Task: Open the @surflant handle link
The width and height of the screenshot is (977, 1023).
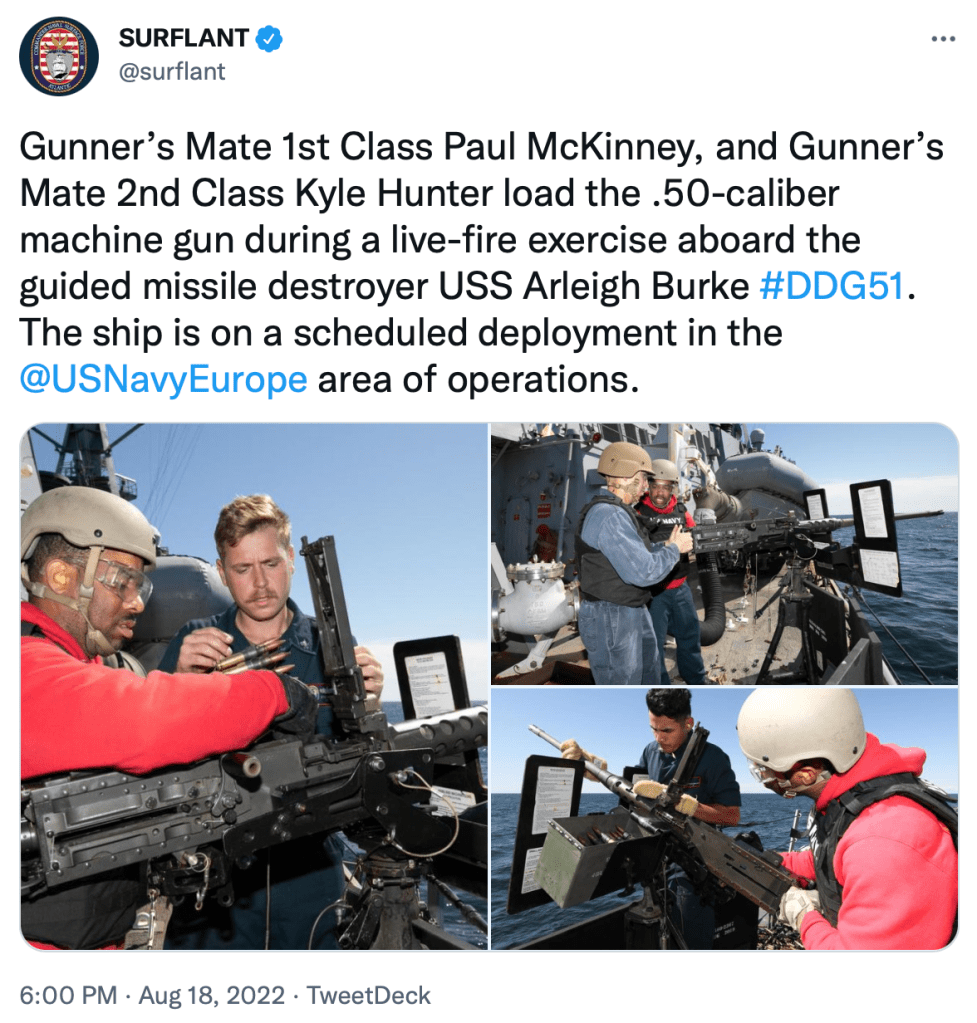Action: tap(172, 72)
